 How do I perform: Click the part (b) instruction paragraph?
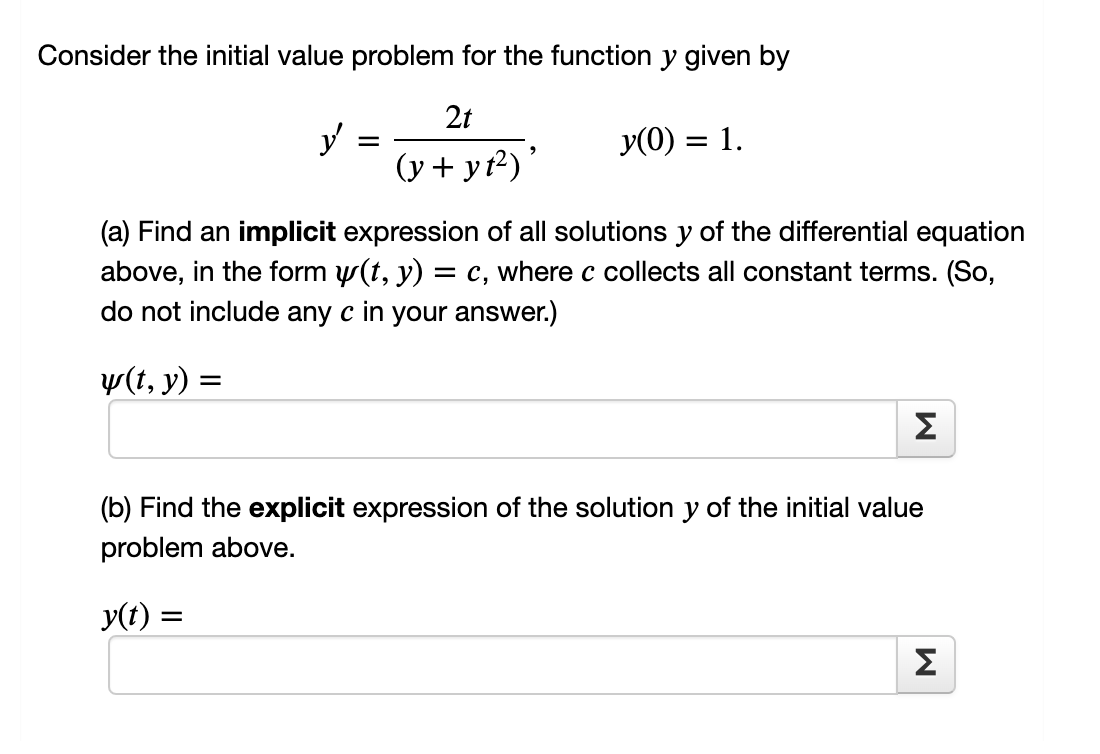(512, 528)
